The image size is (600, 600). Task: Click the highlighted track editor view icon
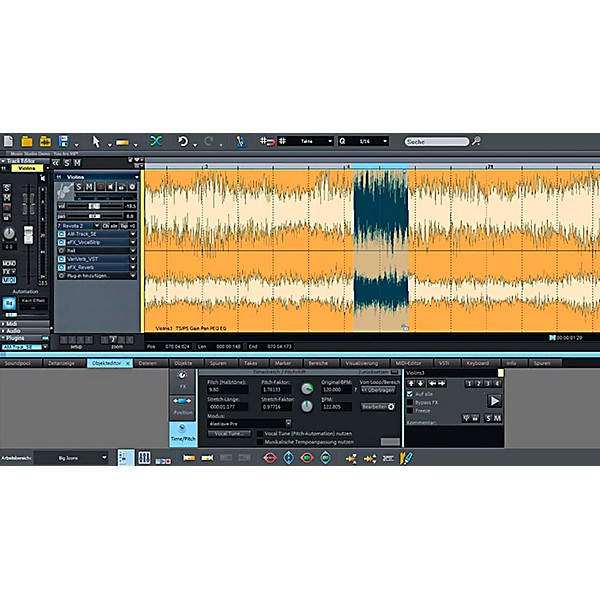pyautogui.click(x=126, y=457)
